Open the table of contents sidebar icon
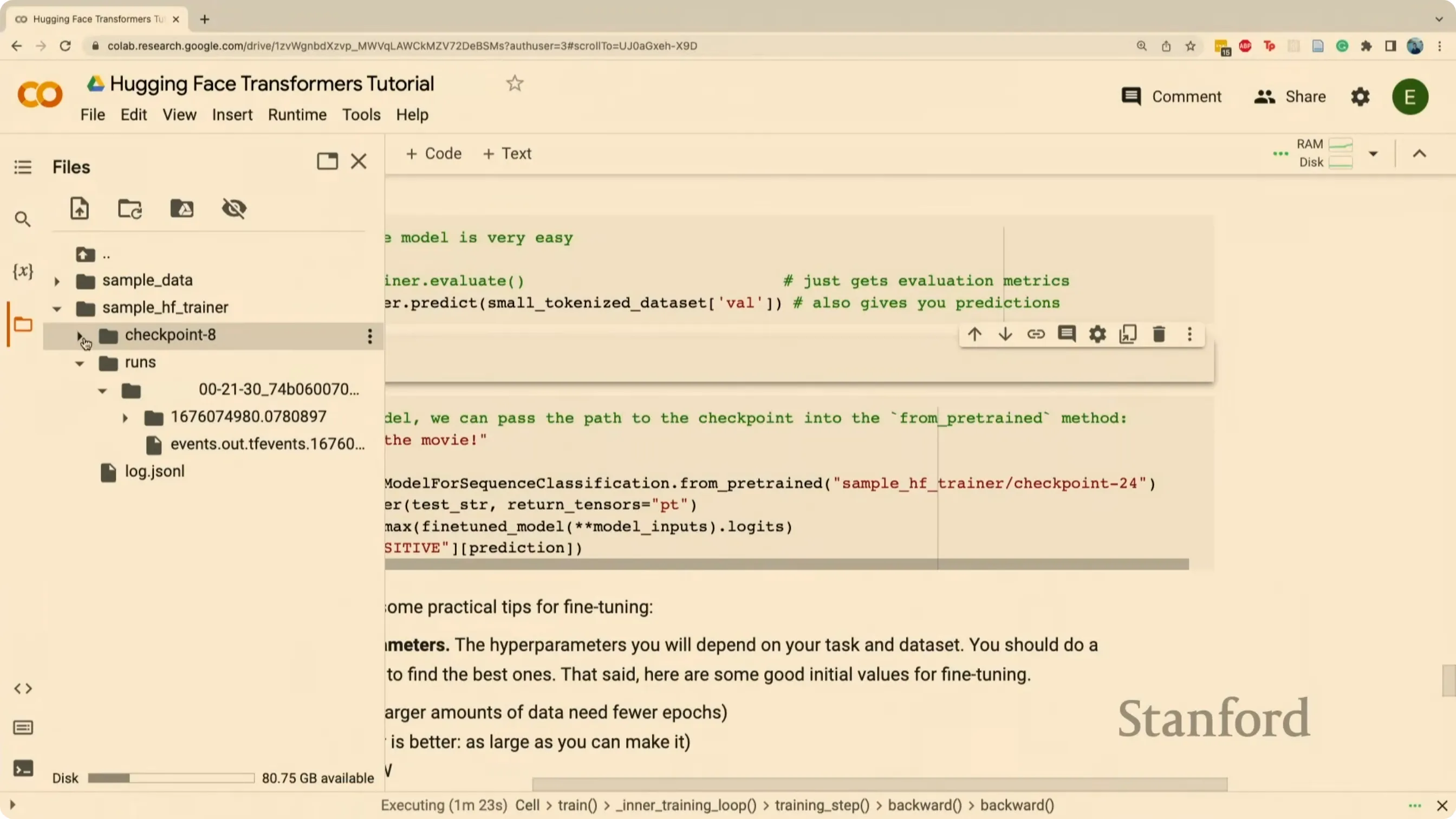The image size is (1456, 819). point(23,167)
